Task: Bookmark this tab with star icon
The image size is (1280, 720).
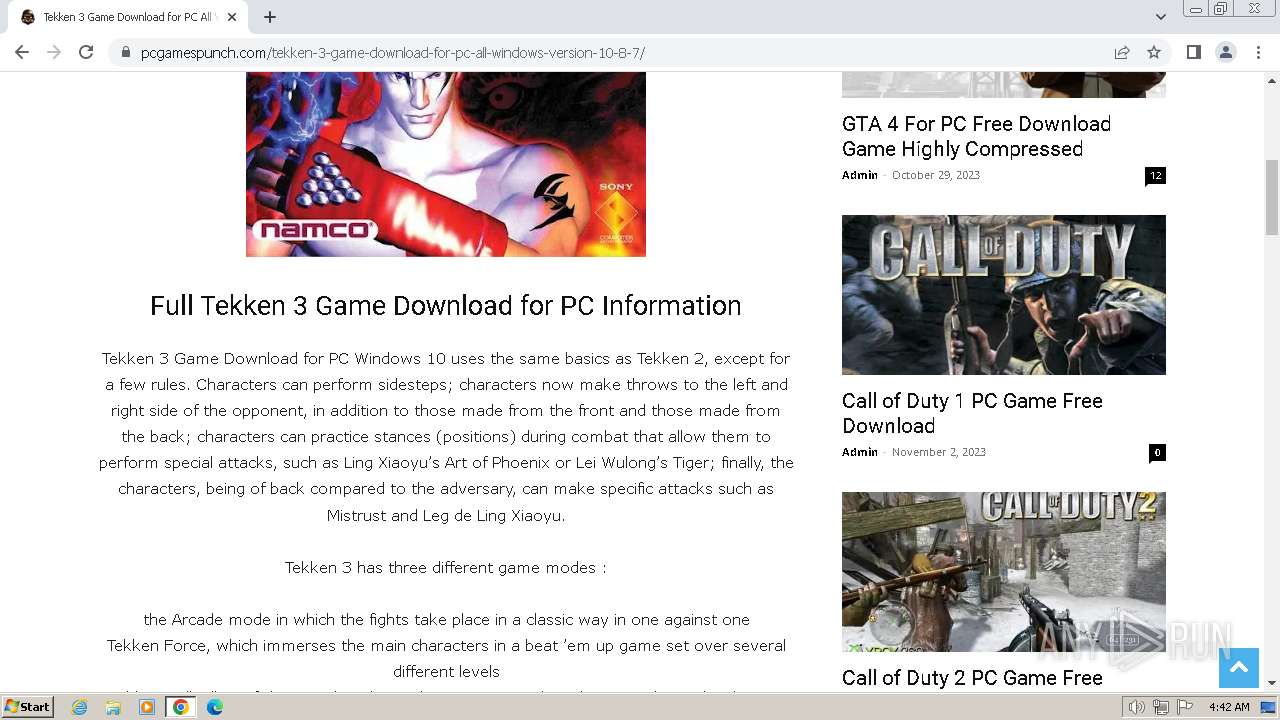Action: [1154, 52]
